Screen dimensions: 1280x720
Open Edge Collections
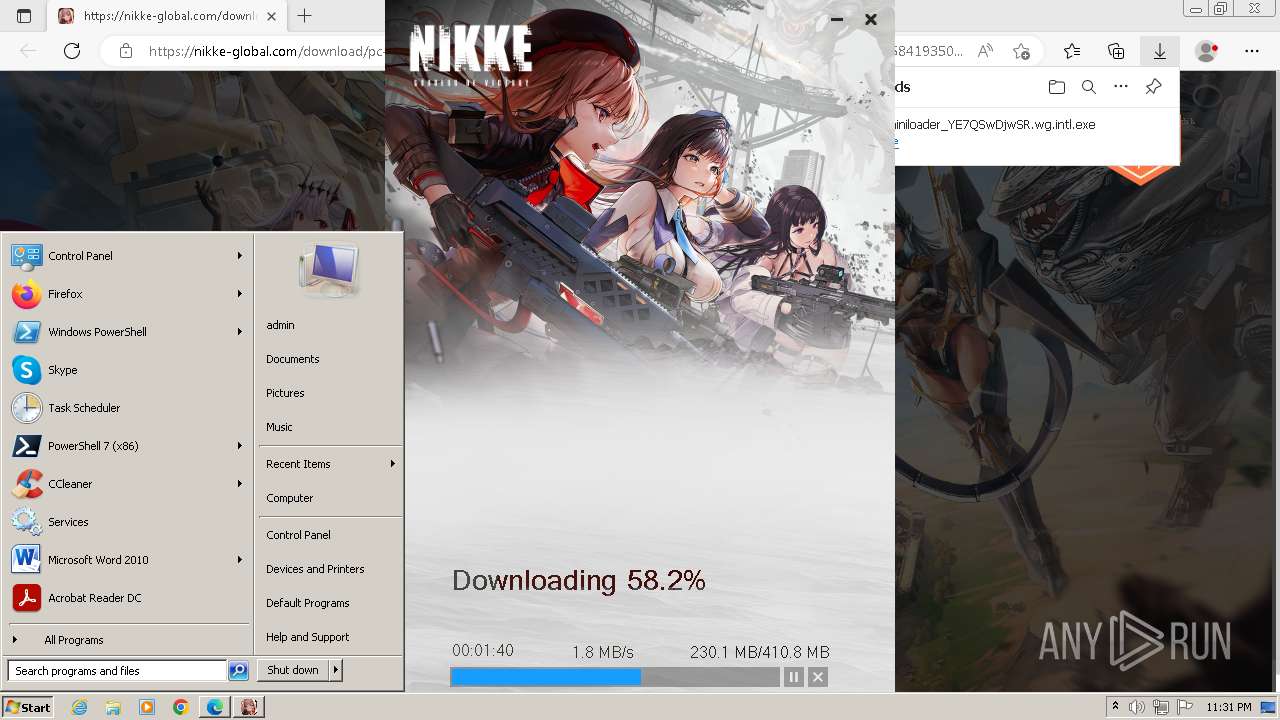click(1116, 51)
